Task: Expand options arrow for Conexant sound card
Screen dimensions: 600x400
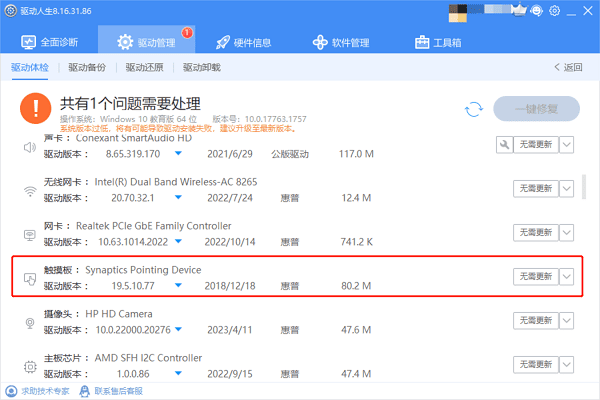Action: tap(566, 145)
